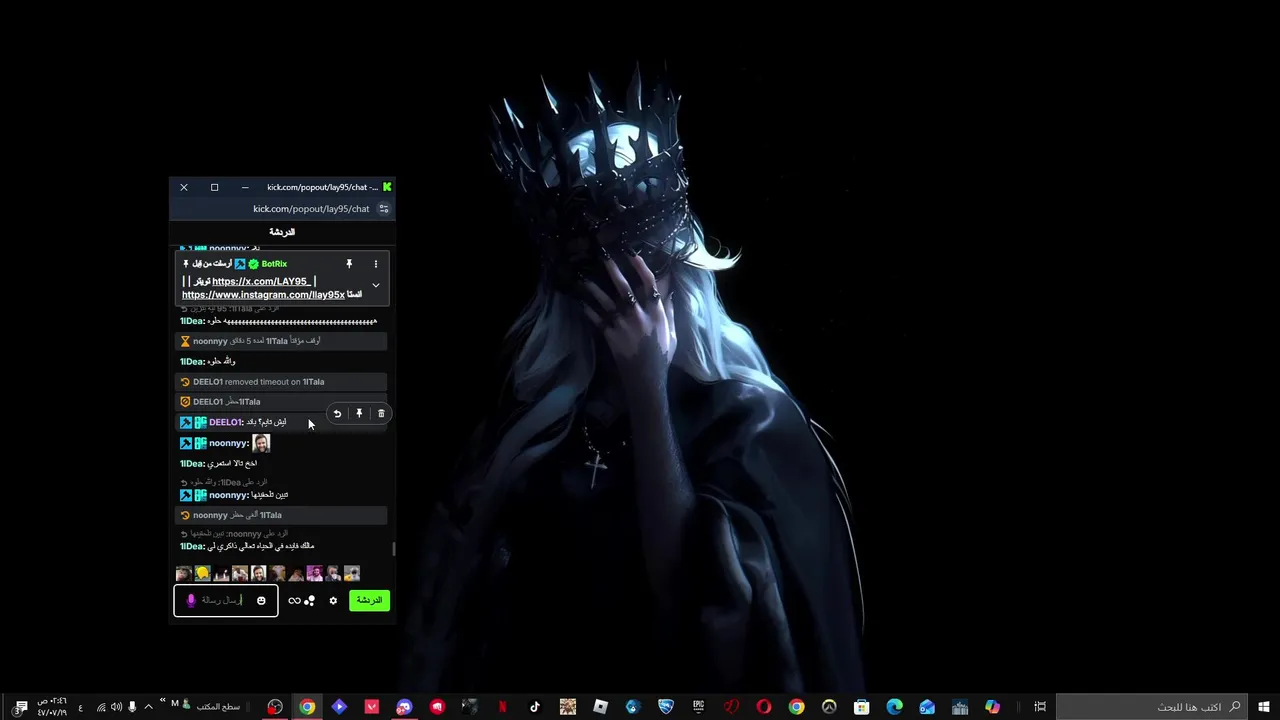Open the clock and date in taskbar
The height and width of the screenshot is (720, 1280).
[52, 707]
